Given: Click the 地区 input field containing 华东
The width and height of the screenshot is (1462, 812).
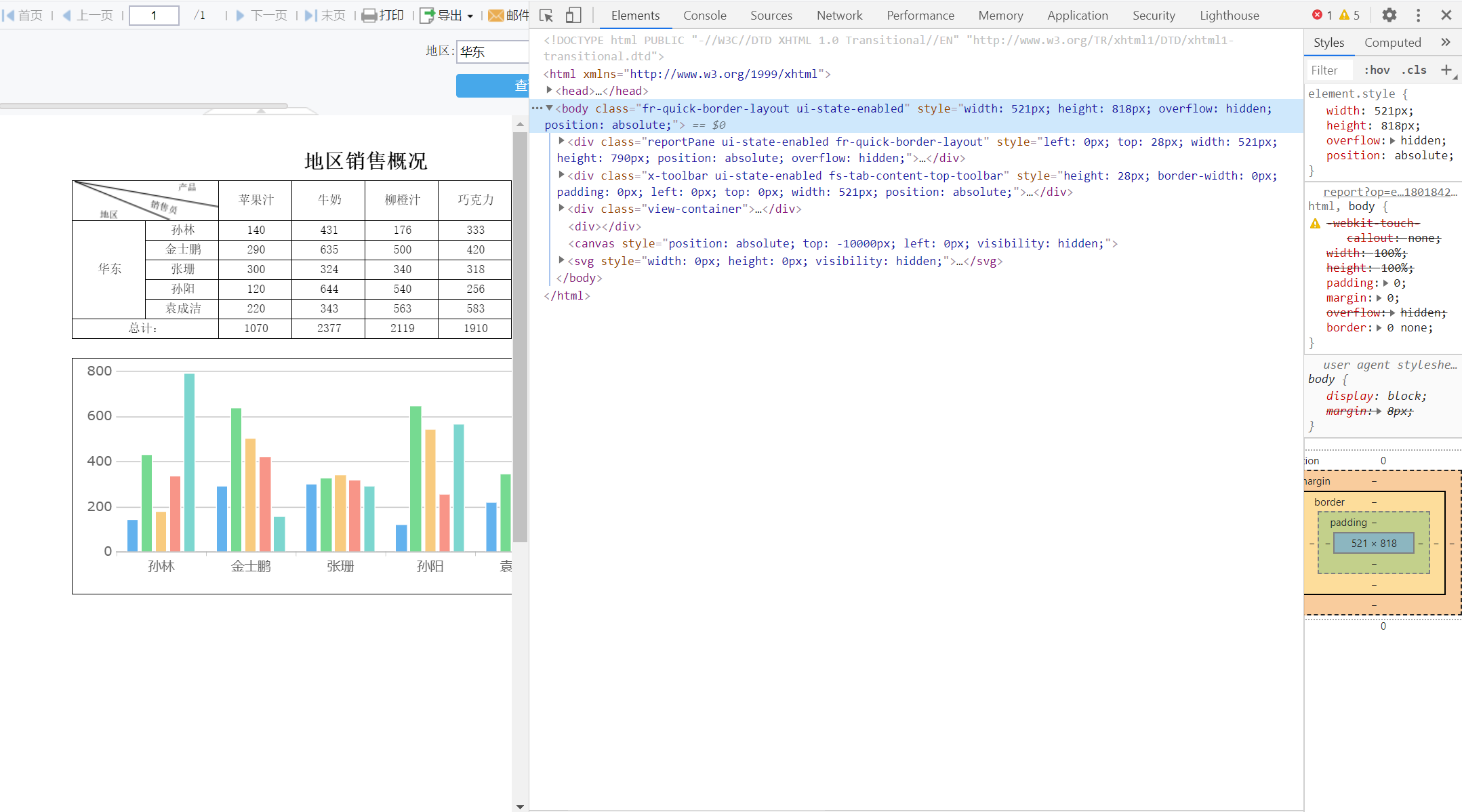Looking at the screenshot, I should 493,52.
